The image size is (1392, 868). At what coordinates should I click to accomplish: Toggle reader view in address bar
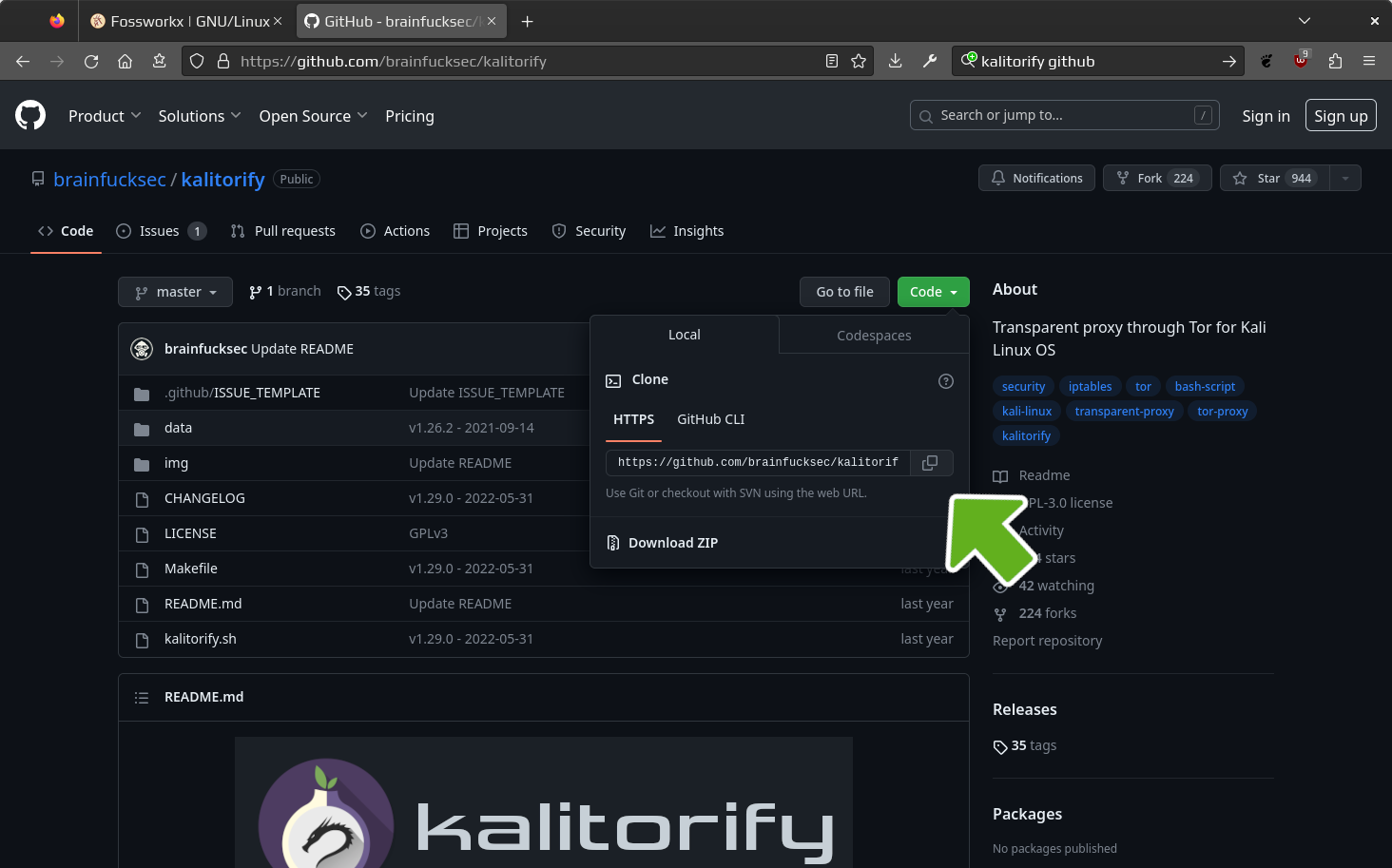[x=831, y=61]
